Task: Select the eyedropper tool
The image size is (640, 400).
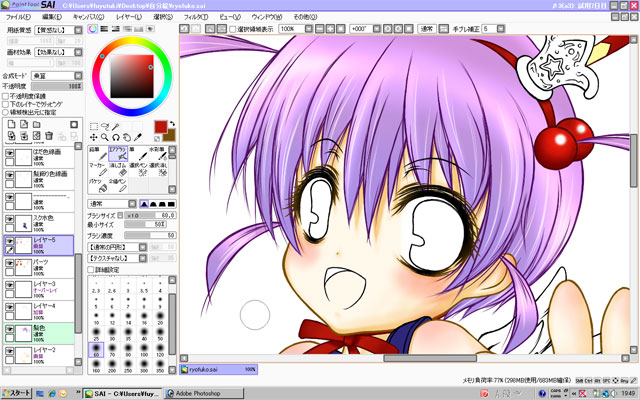Action: pyautogui.click(x=138, y=138)
